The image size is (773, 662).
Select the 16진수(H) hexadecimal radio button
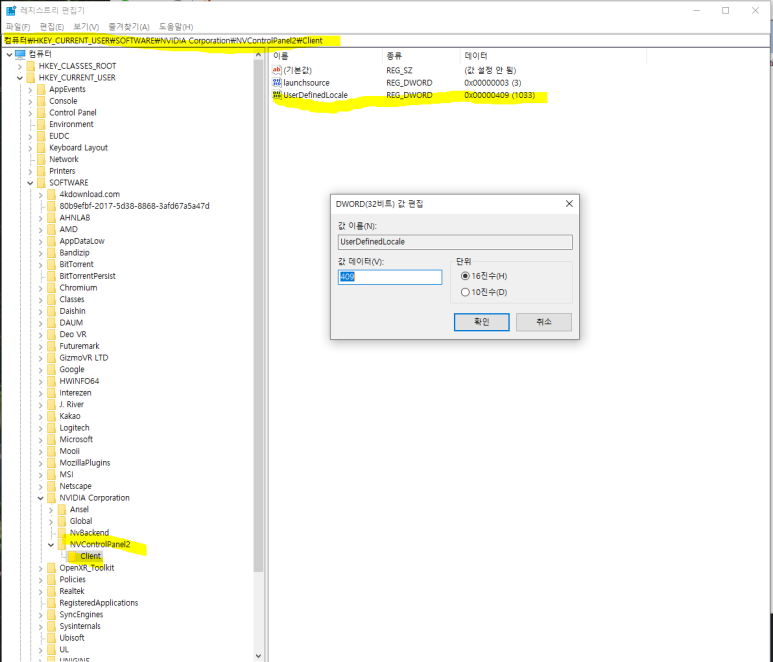pos(465,275)
